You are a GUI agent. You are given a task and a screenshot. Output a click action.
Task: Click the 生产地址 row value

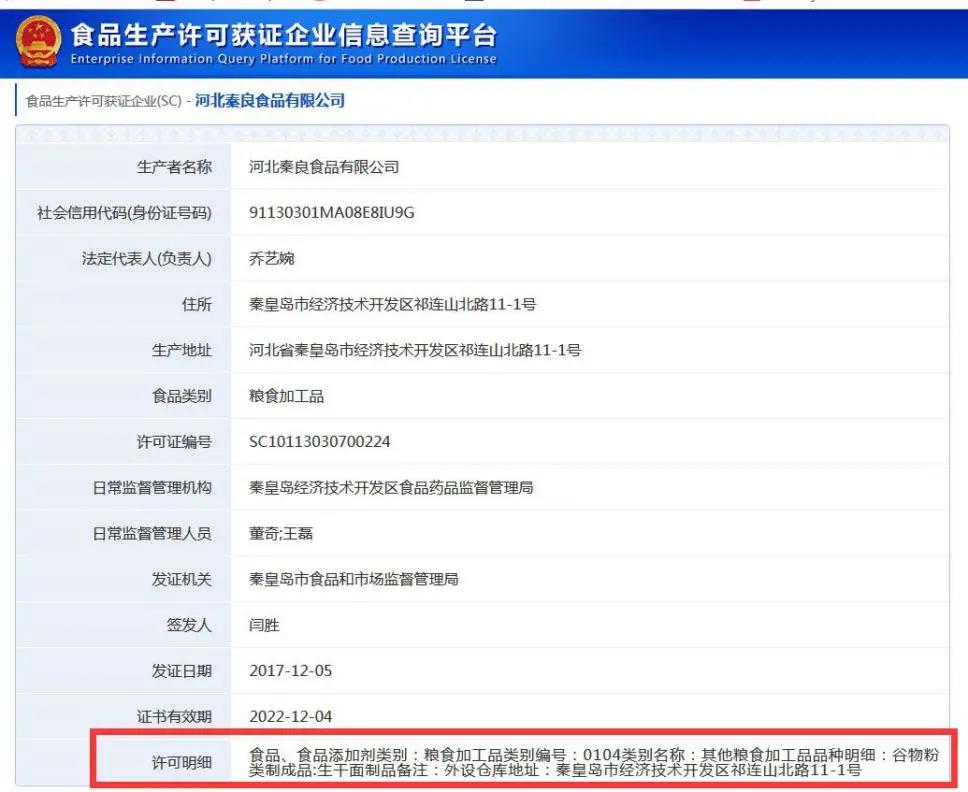(x=415, y=350)
